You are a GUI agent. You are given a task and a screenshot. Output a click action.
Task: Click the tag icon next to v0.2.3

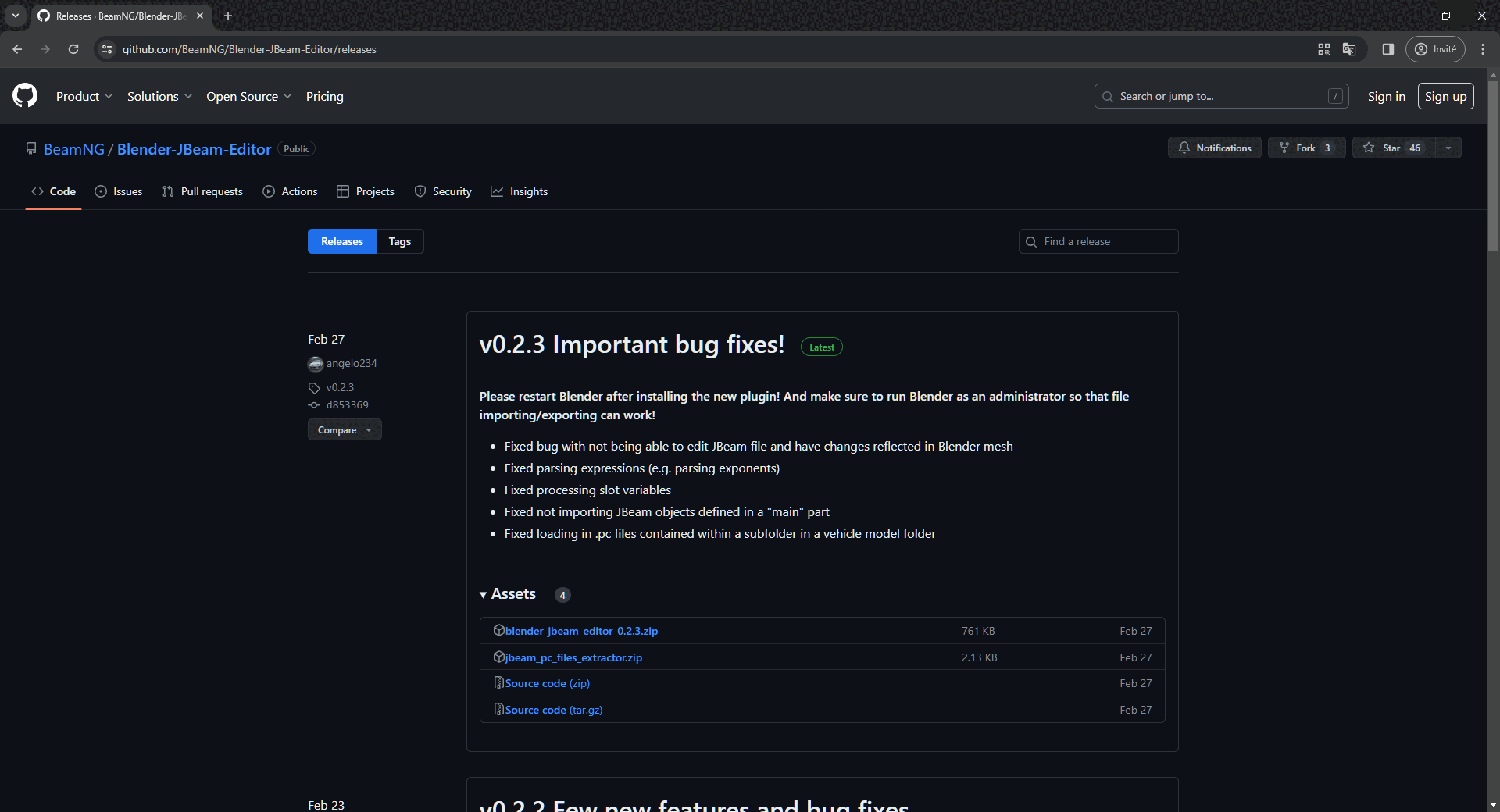pos(314,388)
